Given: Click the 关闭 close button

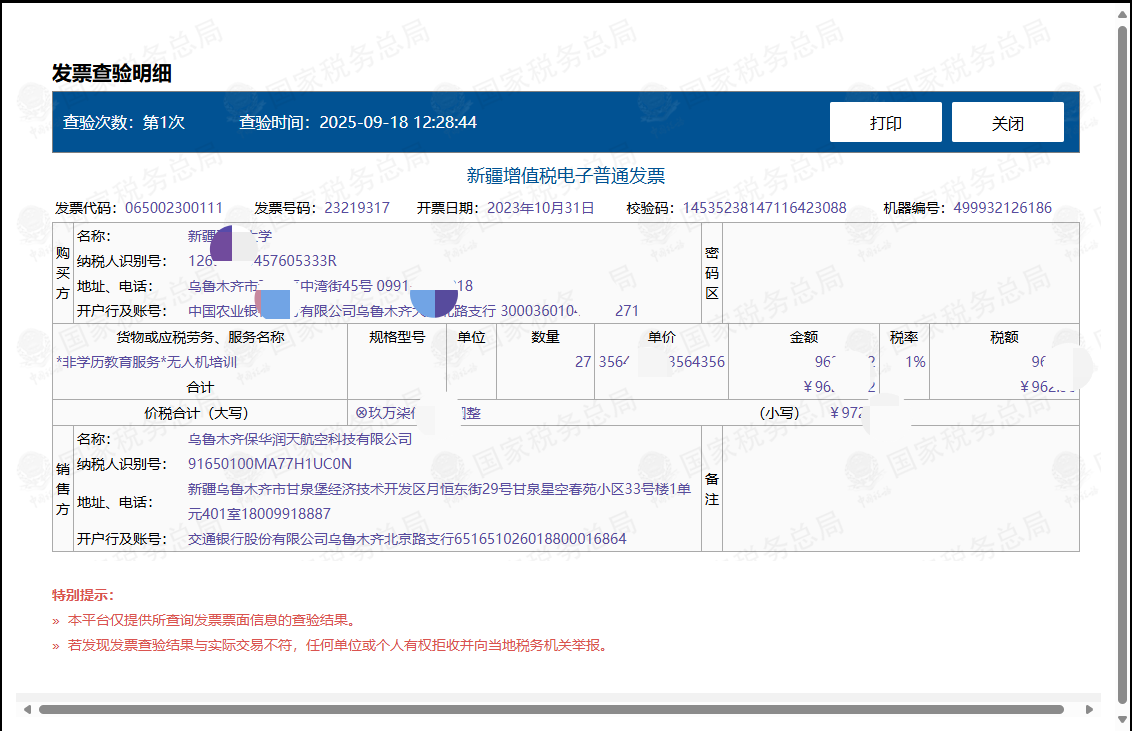Looking at the screenshot, I should point(1007,122).
